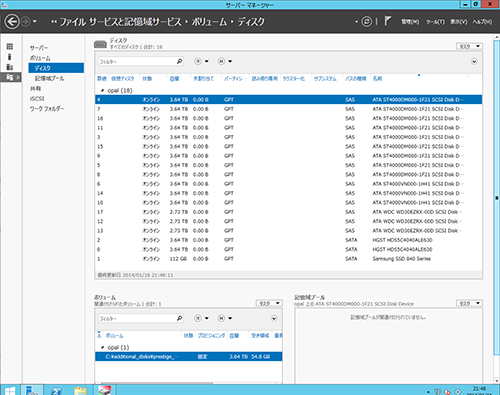The image size is (500, 395).
Task: Select disk 13 WDC row
Action: point(289,231)
